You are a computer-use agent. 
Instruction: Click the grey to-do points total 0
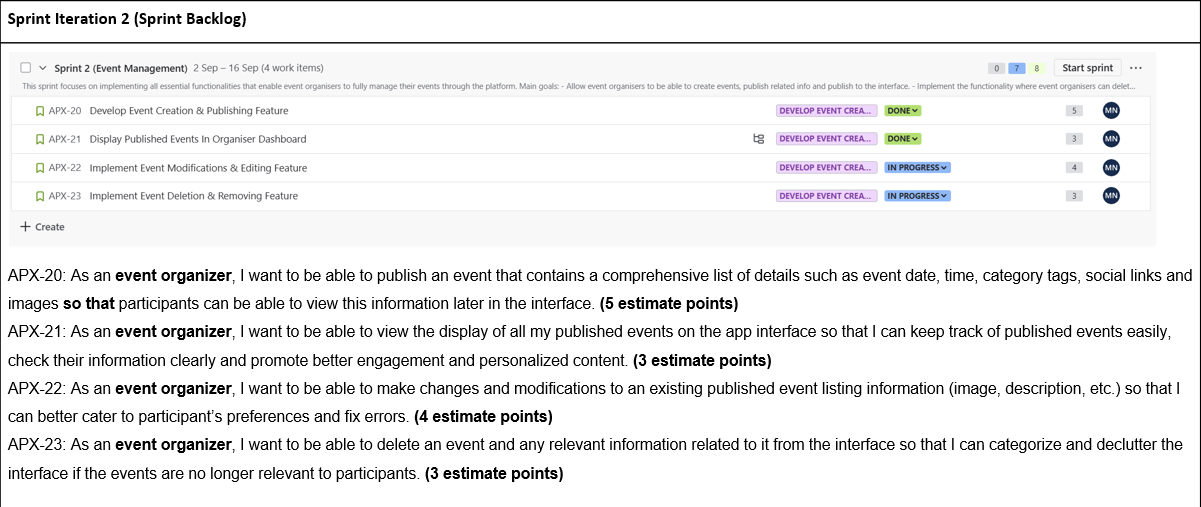[997, 68]
